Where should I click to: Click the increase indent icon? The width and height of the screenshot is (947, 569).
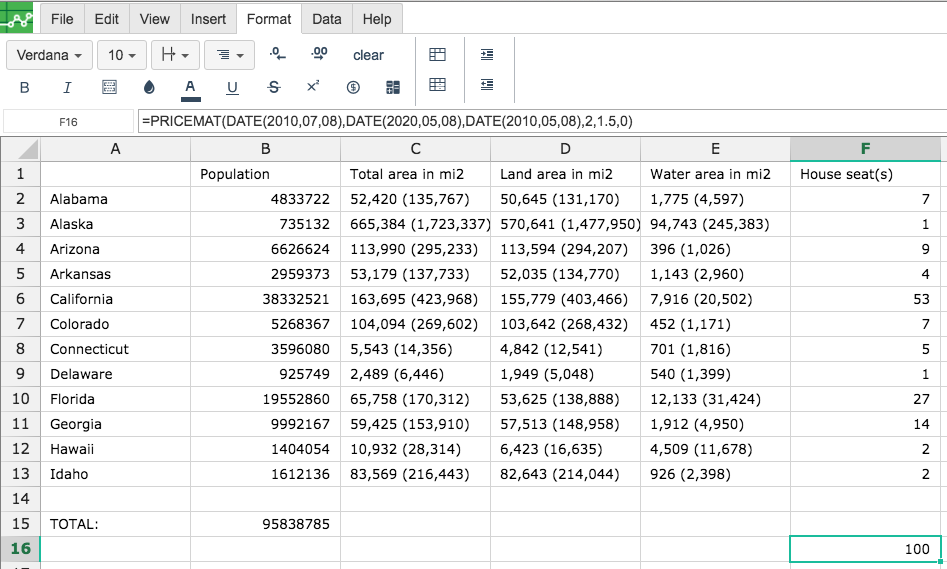coord(487,54)
